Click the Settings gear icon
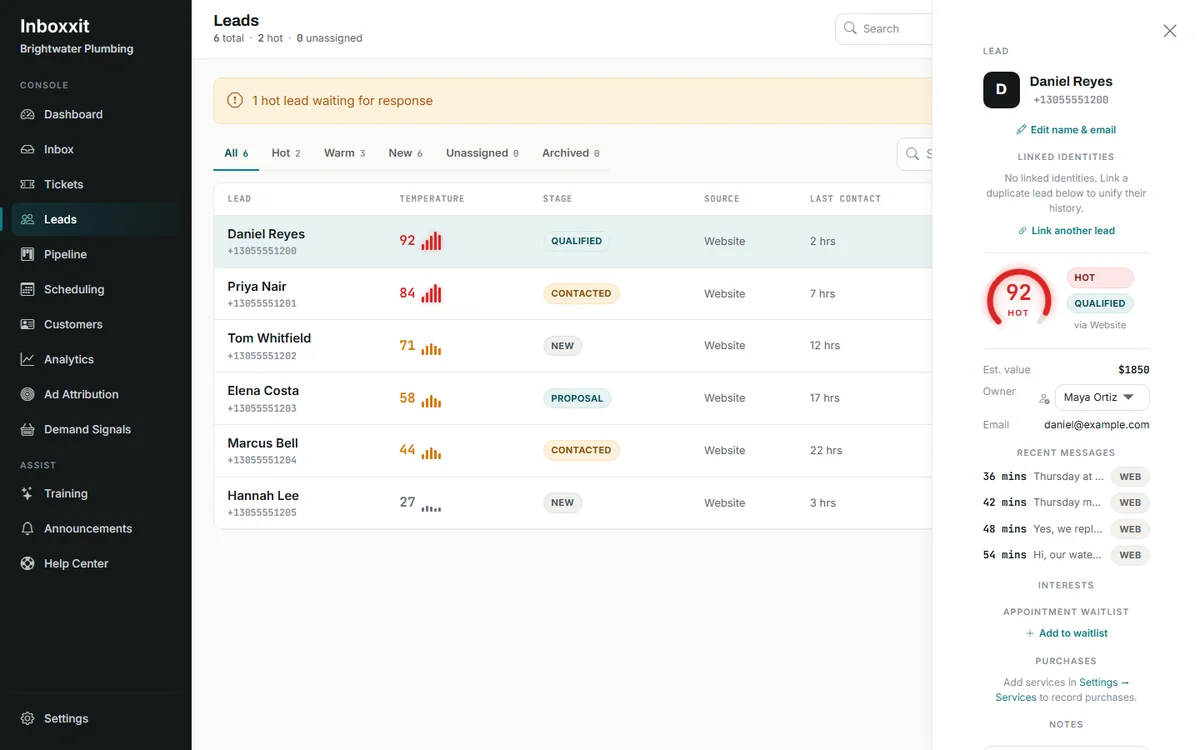The width and height of the screenshot is (1200, 750). point(28,718)
